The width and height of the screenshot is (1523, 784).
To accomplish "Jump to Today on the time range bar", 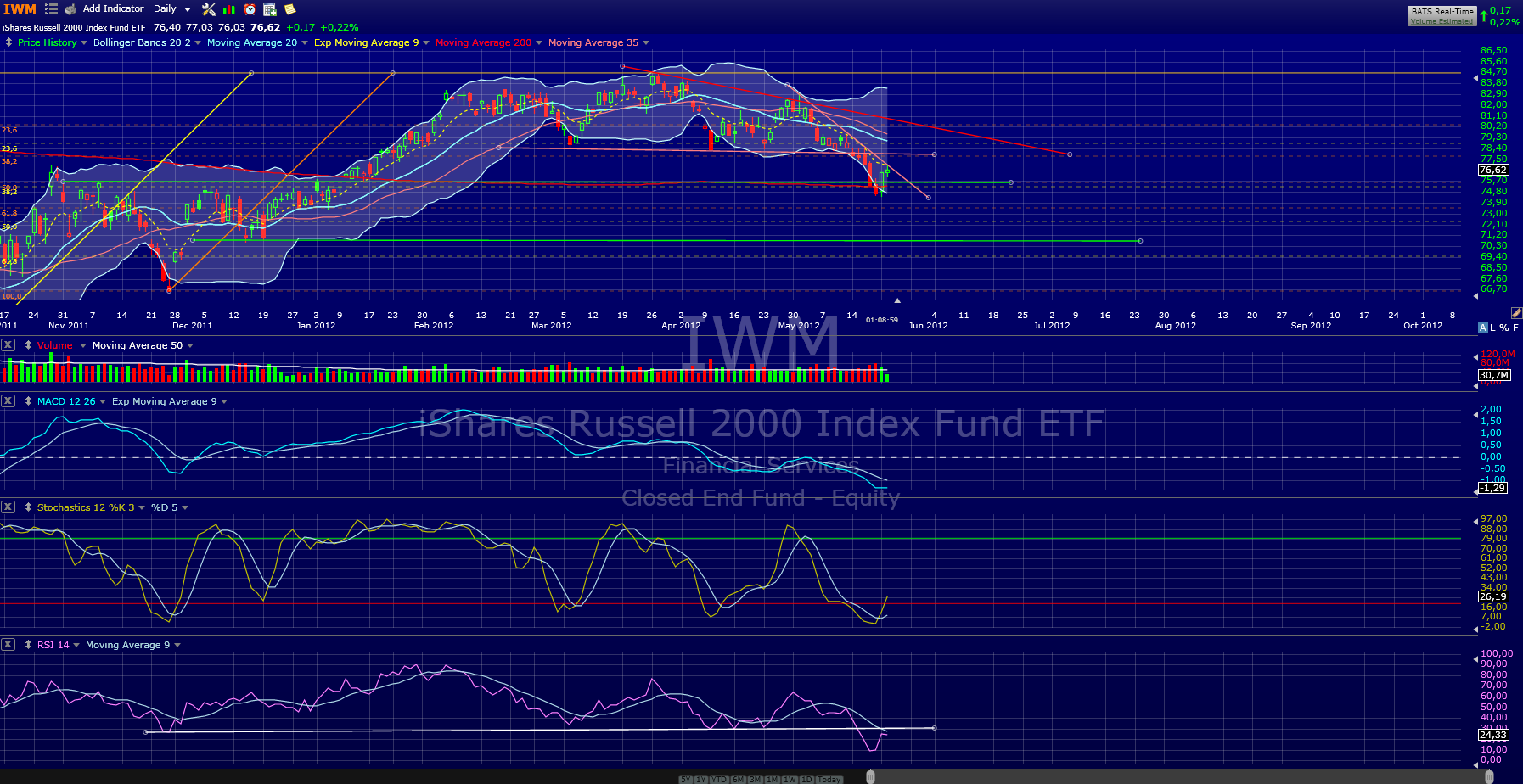I will point(829,779).
